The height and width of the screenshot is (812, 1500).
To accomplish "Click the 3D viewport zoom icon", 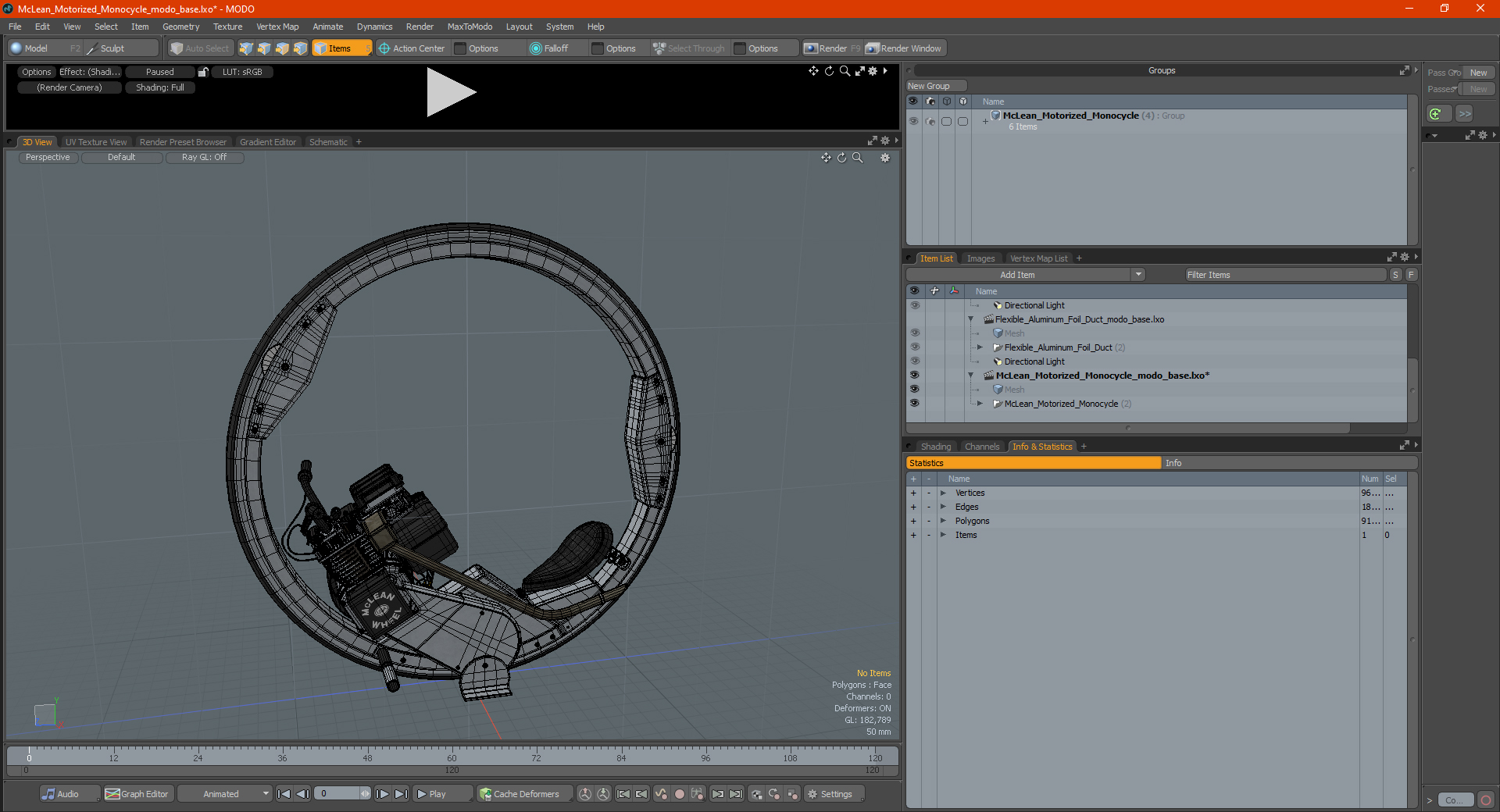I will (x=857, y=158).
